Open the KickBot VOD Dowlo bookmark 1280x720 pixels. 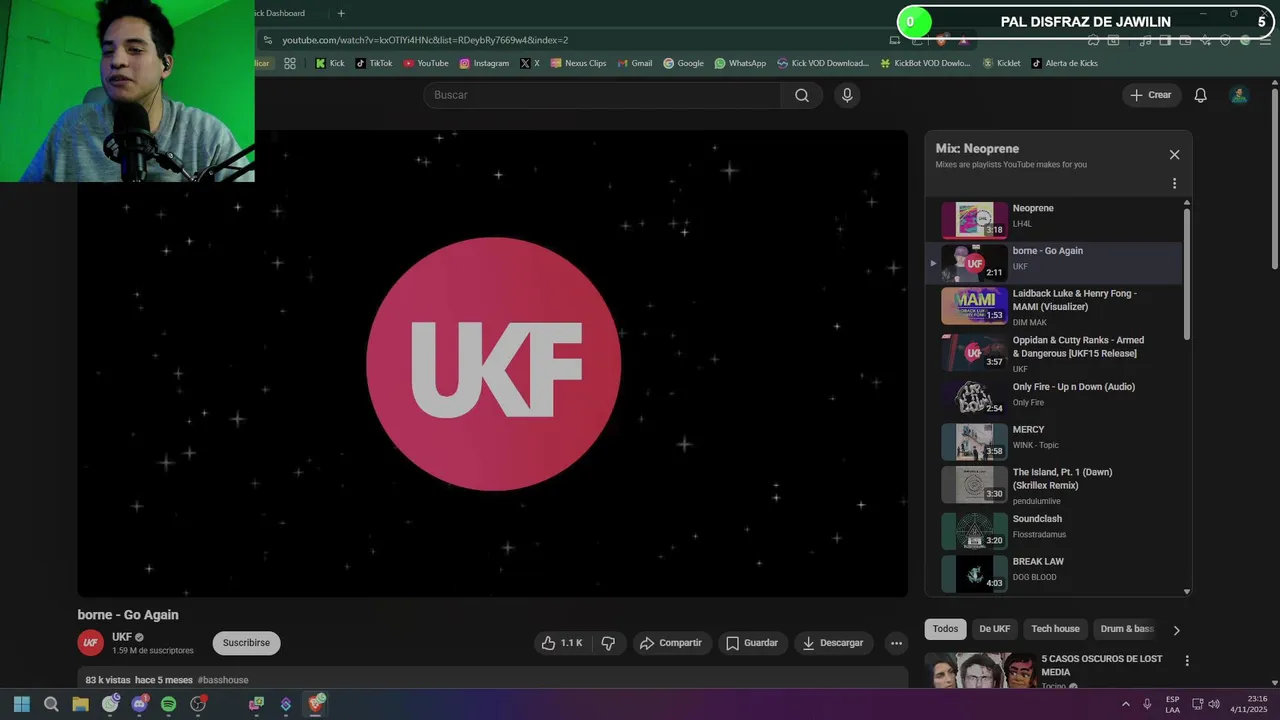tap(925, 63)
